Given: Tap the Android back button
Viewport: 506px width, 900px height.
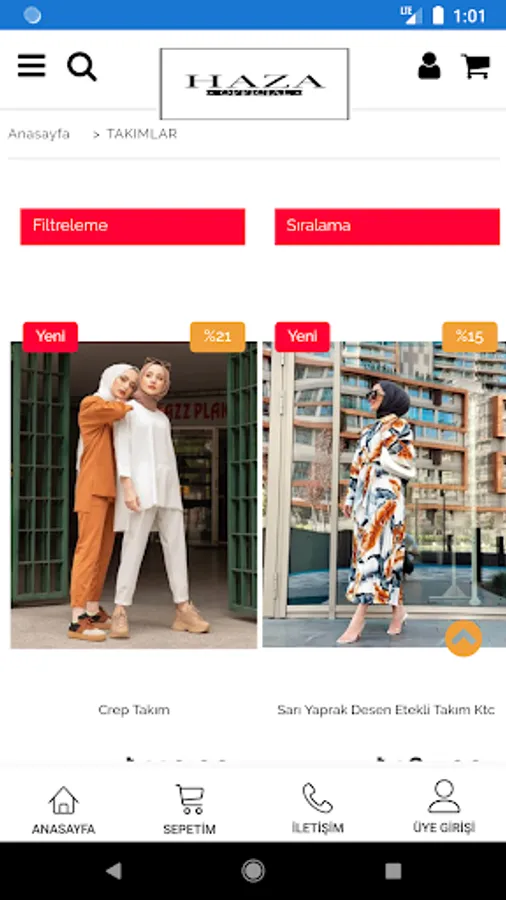Looking at the screenshot, I should point(114,871).
